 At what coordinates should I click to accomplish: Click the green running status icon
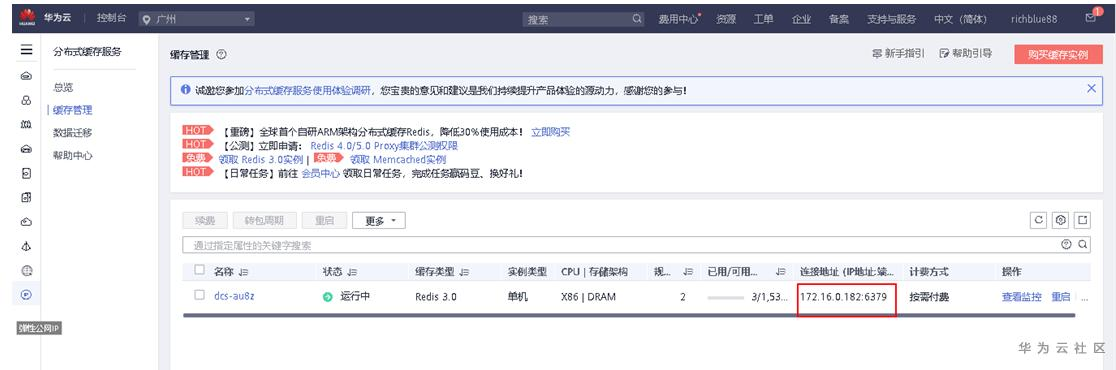pyautogui.click(x=327, y=297)
